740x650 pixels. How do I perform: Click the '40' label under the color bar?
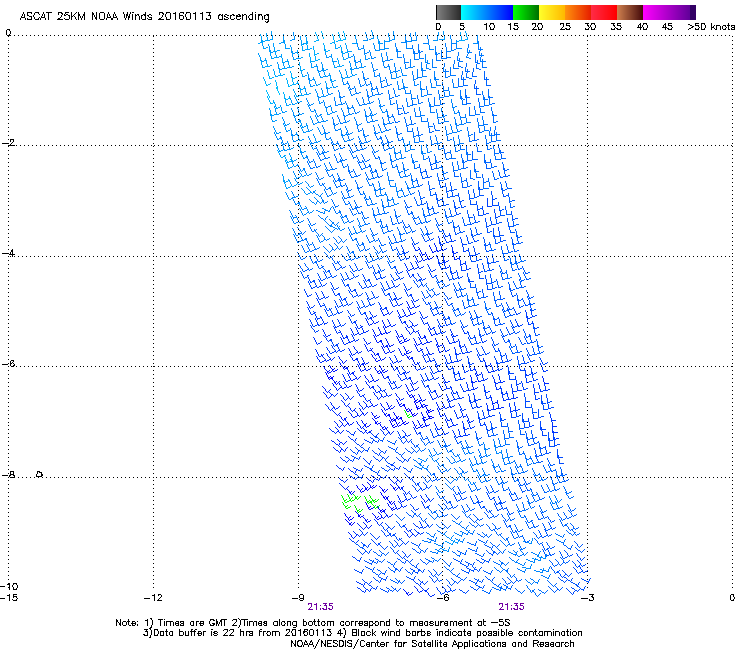point(642,27)
